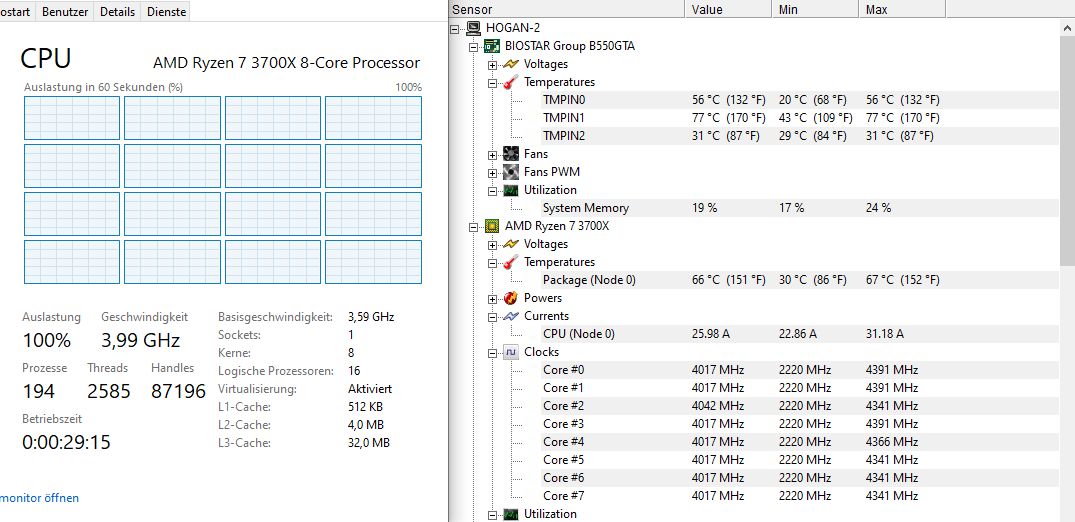Click the motherboard Utilization graph icon
This screenshot has height=522, width=1075.
(x=511, y=189)
